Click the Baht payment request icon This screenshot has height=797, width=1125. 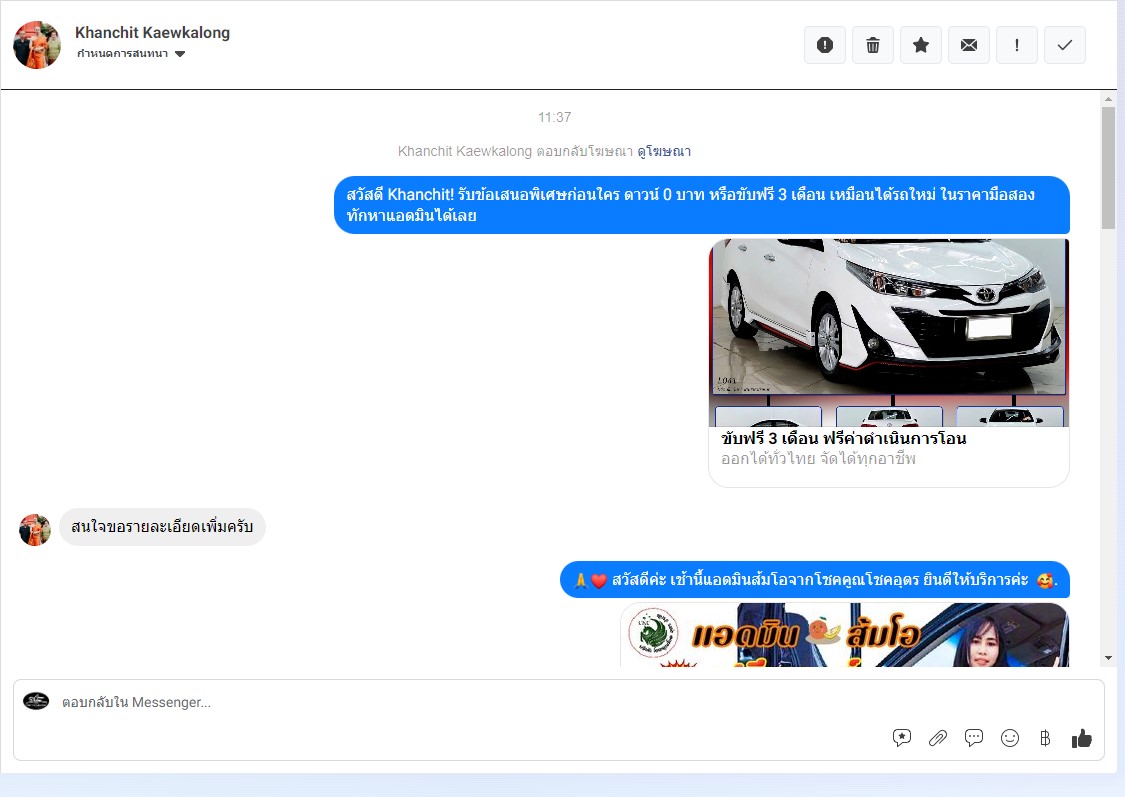click(1045, 738)
